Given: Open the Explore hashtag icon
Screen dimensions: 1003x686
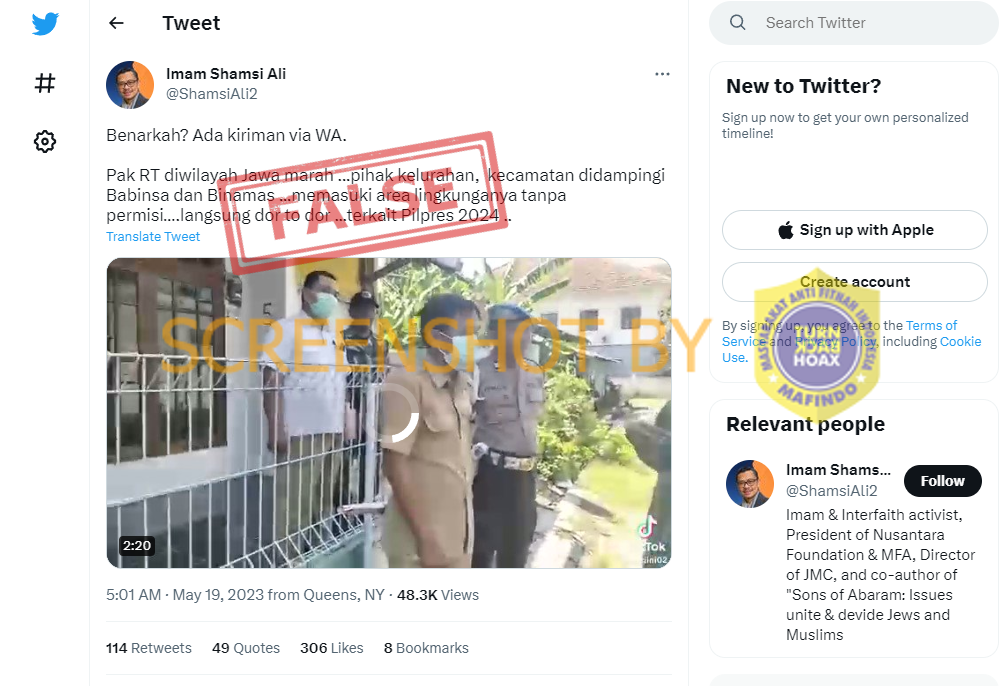Looking at the screenshot, I should 45,83.
